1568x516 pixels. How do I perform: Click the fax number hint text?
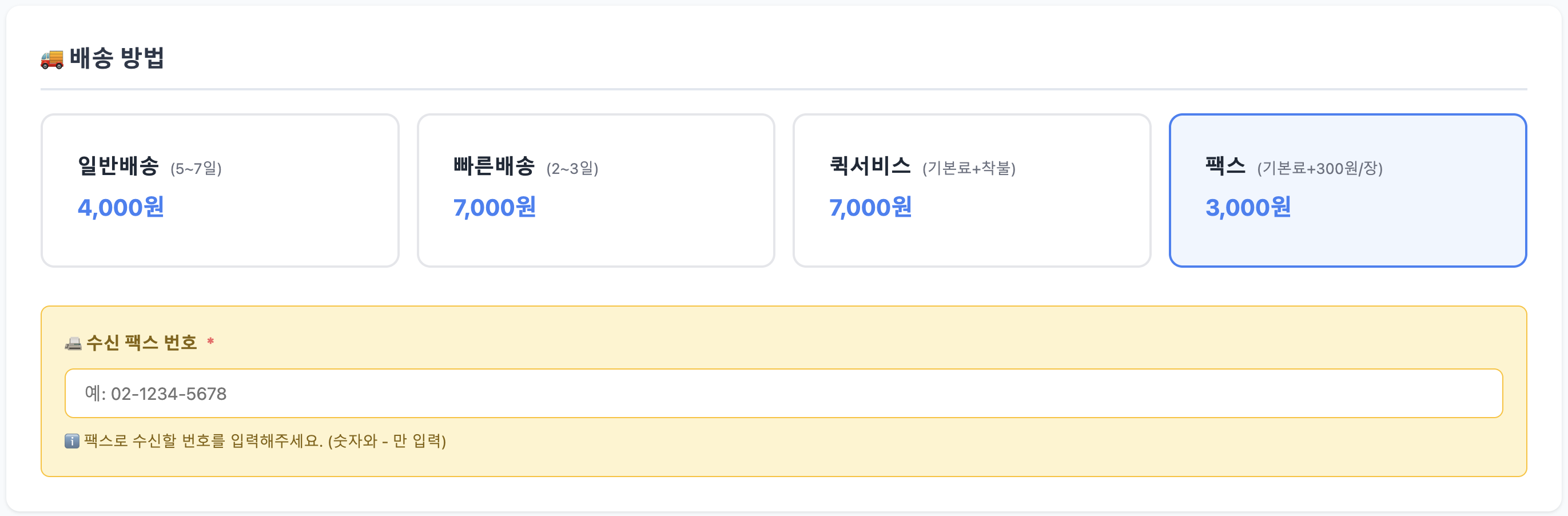click(265, 441)
